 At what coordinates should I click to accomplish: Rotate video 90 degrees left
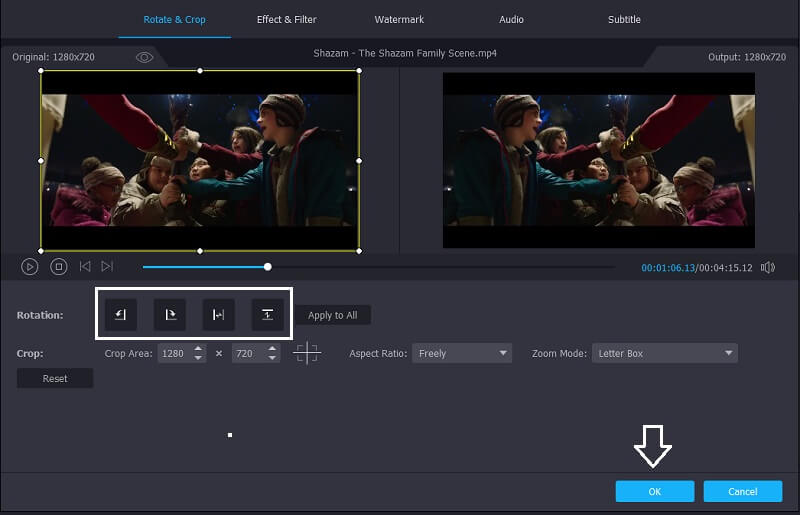coord(121,315)
